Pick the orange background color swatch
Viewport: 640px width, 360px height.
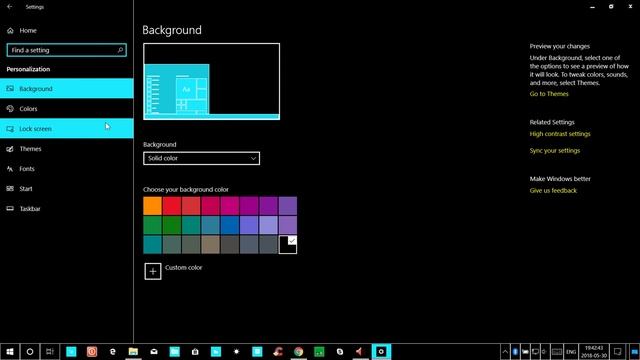(x=153, y=206)
